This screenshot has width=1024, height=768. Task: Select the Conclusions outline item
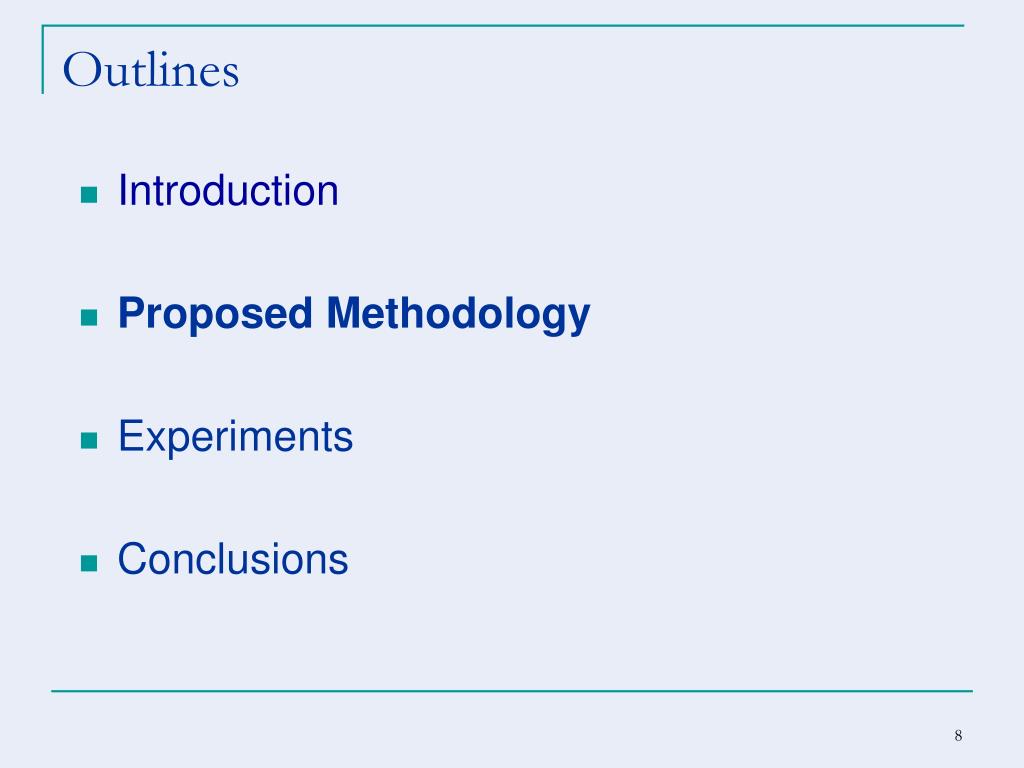pyautogui.click(x=233, y=559)
